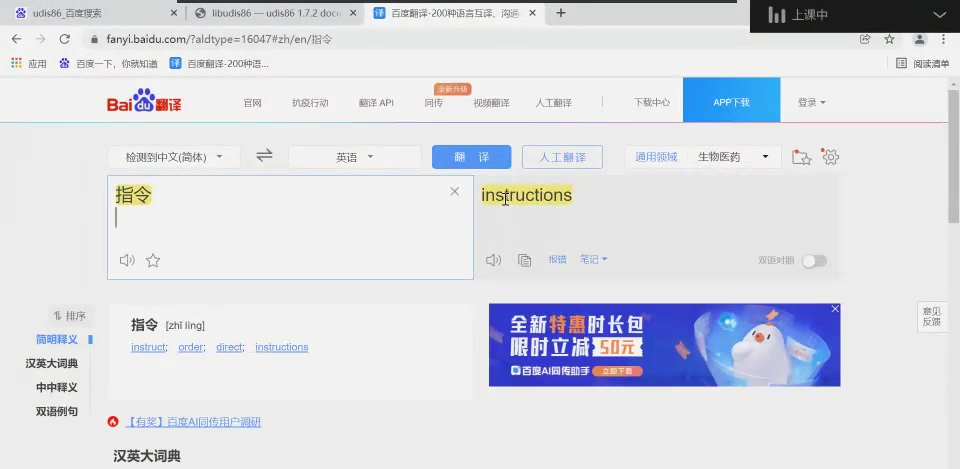
Task: Copy the translation result
Action: pos(524,261)
